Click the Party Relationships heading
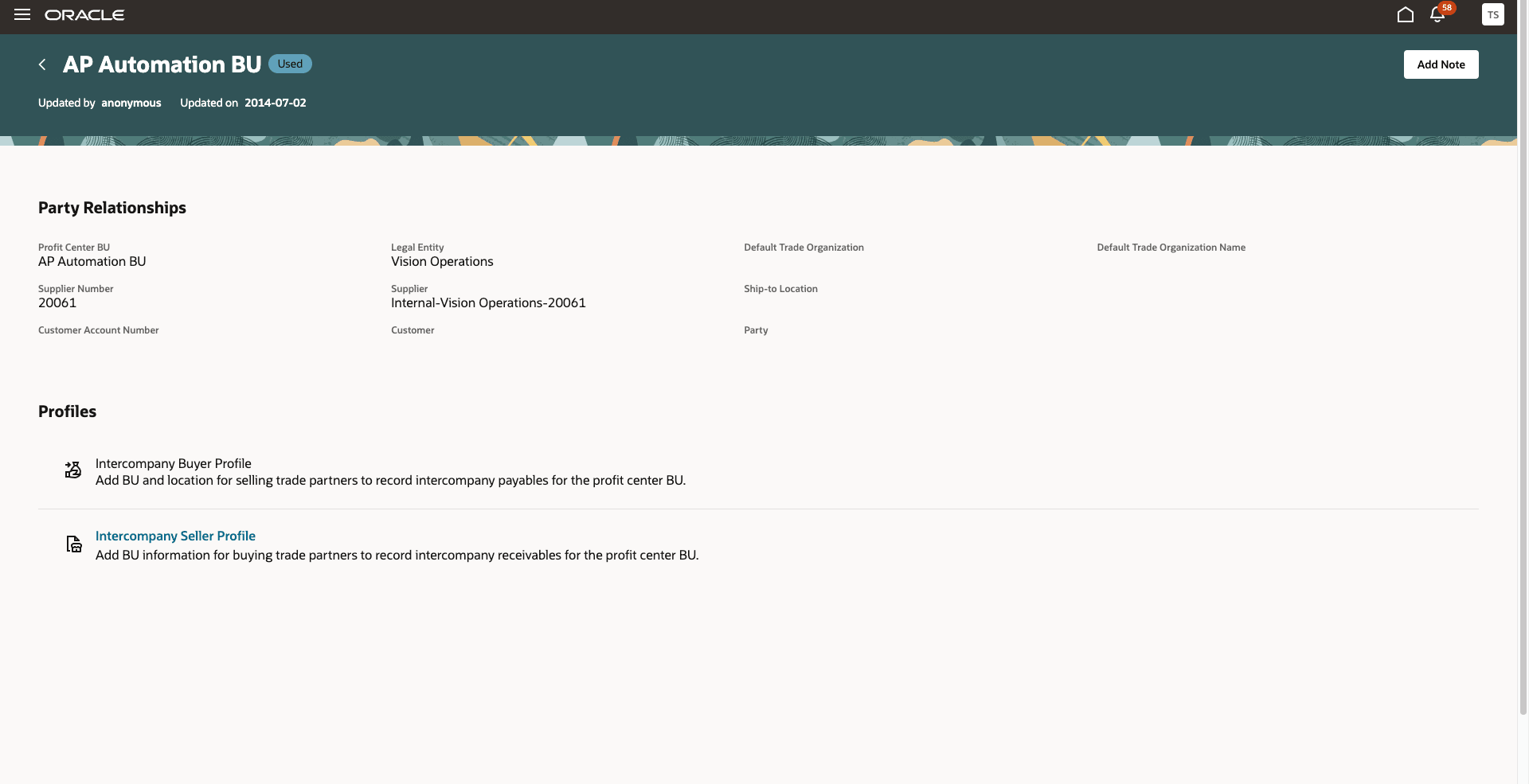Screen dimensions: 1529x784 point(112,208)
